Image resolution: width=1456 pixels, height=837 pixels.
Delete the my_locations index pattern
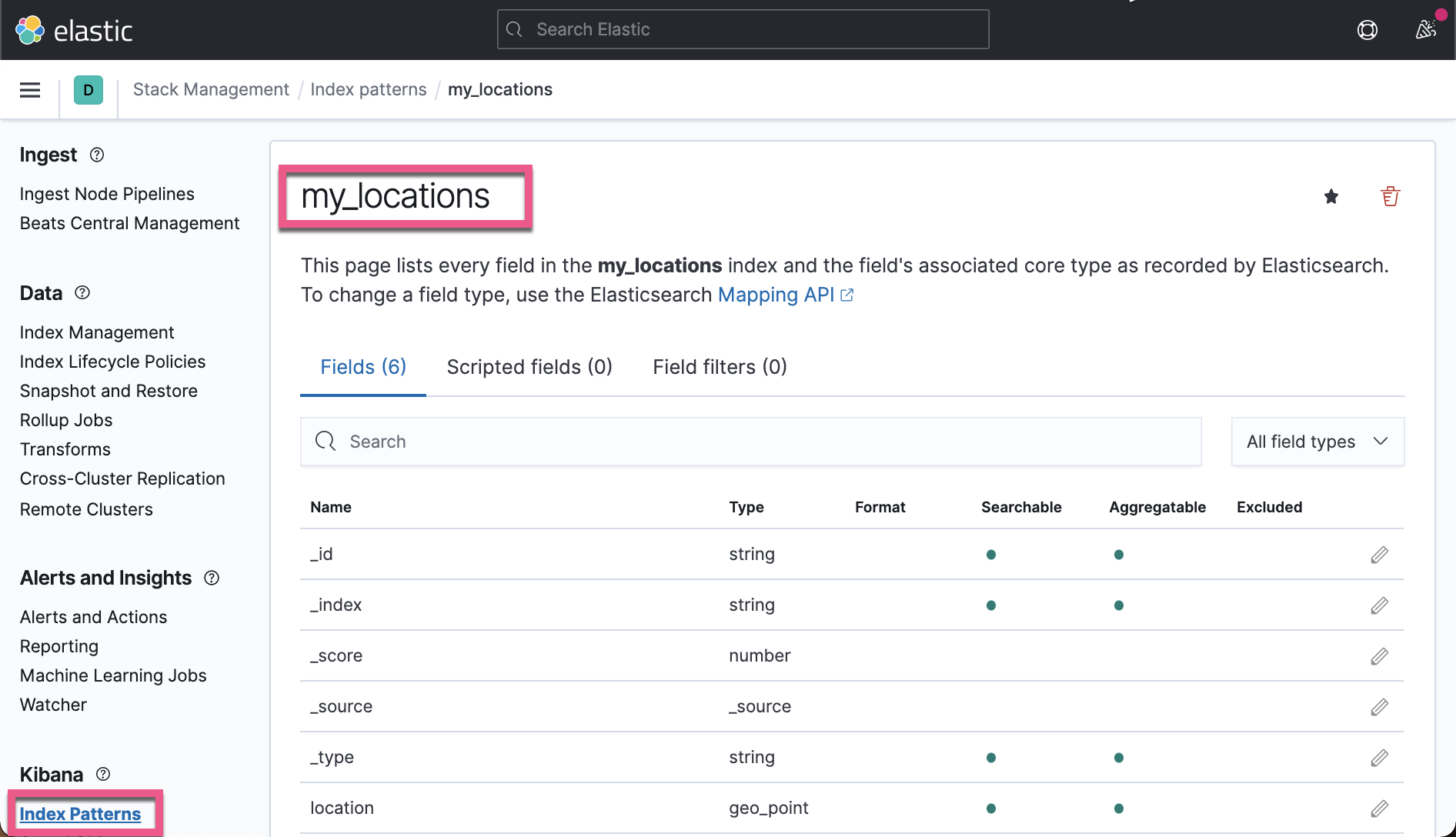[1390, 196]
